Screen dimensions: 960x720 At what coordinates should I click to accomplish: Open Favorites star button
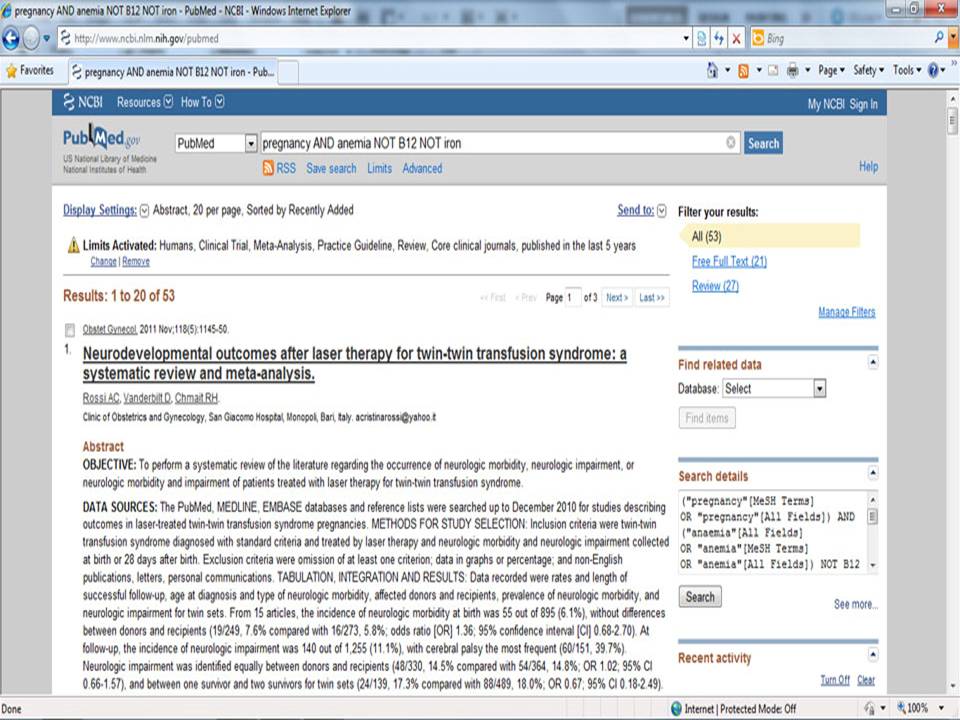[x=30, y=70]
